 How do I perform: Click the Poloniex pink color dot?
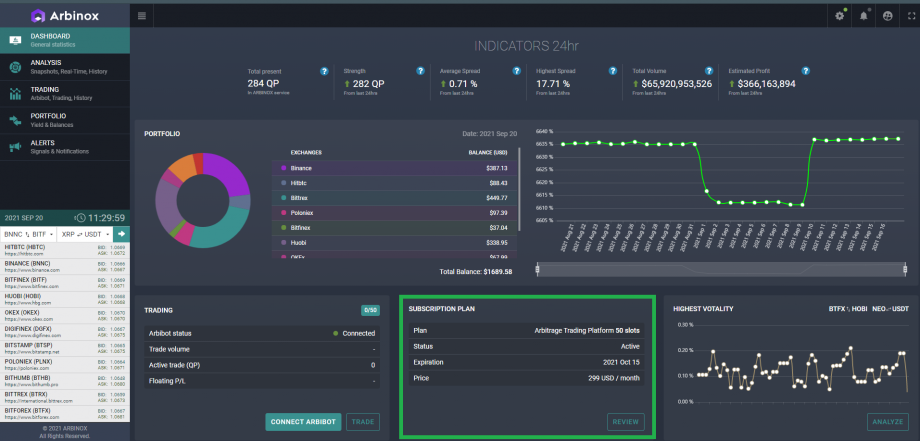pyautogui.click(x=283, y=212)
